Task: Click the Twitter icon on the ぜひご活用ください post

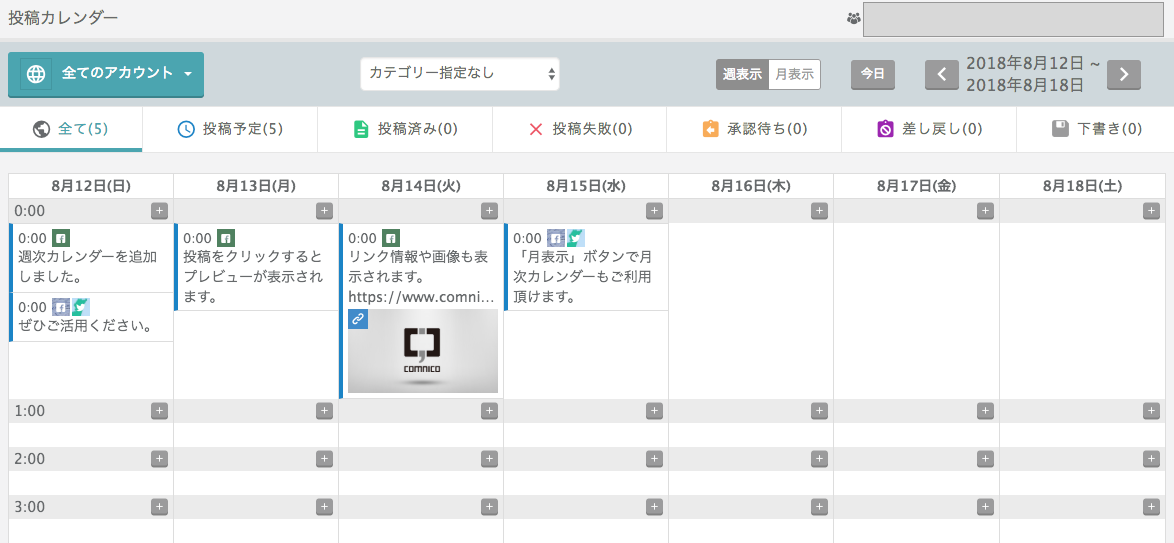Action: 81,306
